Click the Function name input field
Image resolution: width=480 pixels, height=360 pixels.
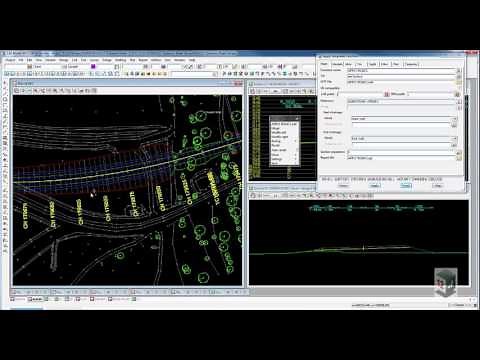(x=402, y=70)
